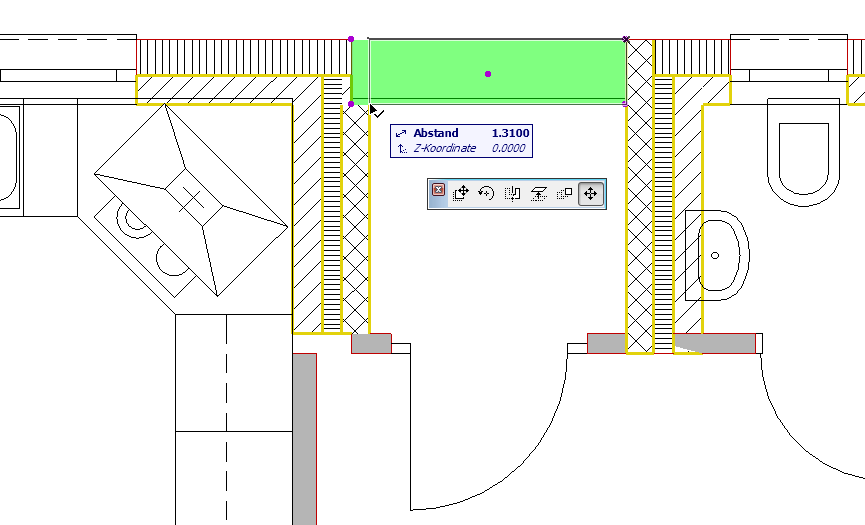The height and width of the screenshot is (525, 865).
Task: Click the elevation icon next to Z-Koordinate
Action: pos(402,148)
